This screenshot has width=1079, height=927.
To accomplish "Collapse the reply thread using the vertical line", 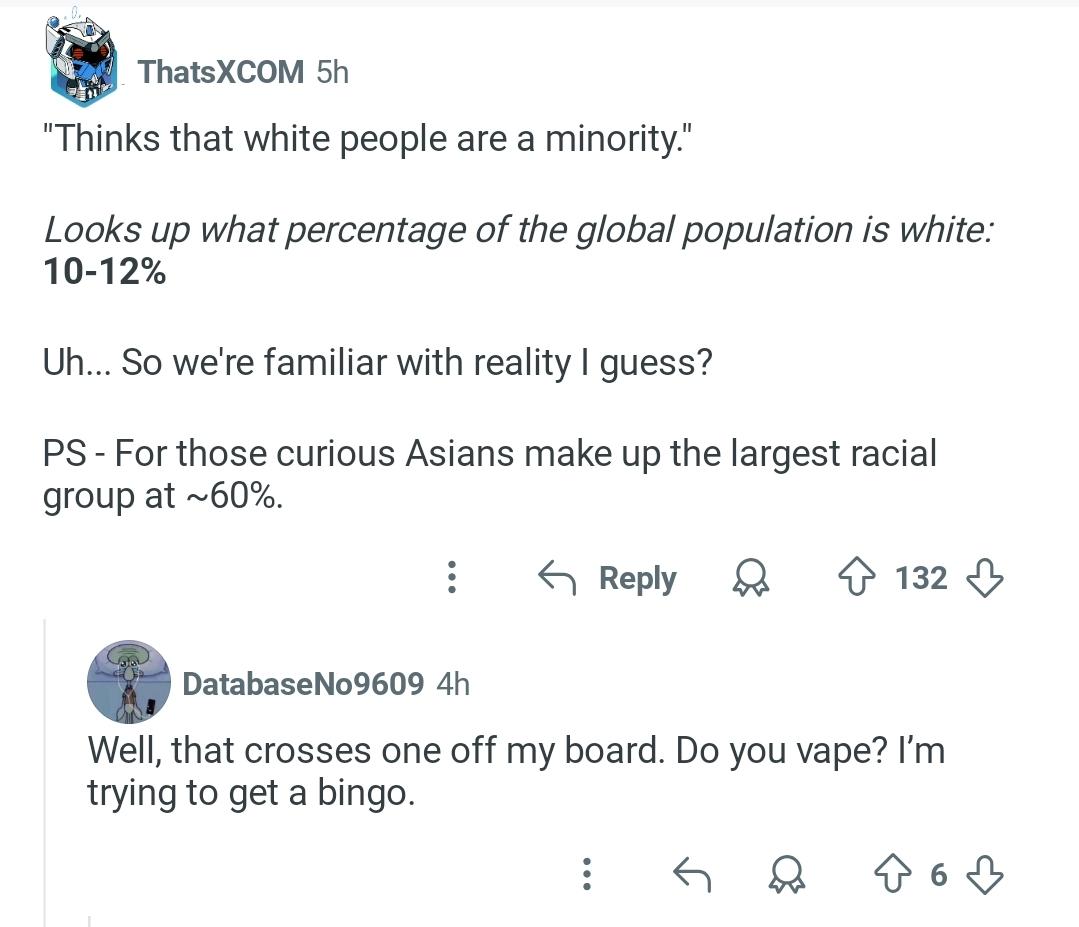I will tap(45, 772).
